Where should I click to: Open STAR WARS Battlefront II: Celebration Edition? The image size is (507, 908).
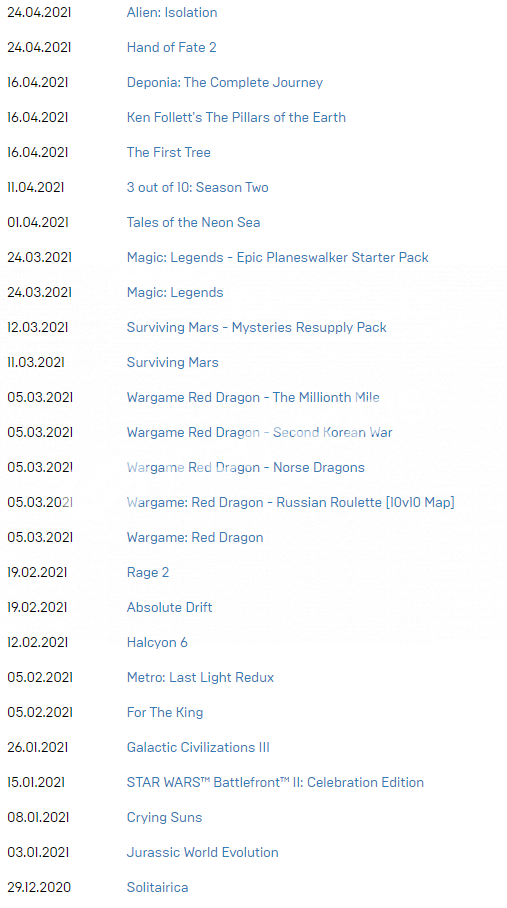click(275, 782)
